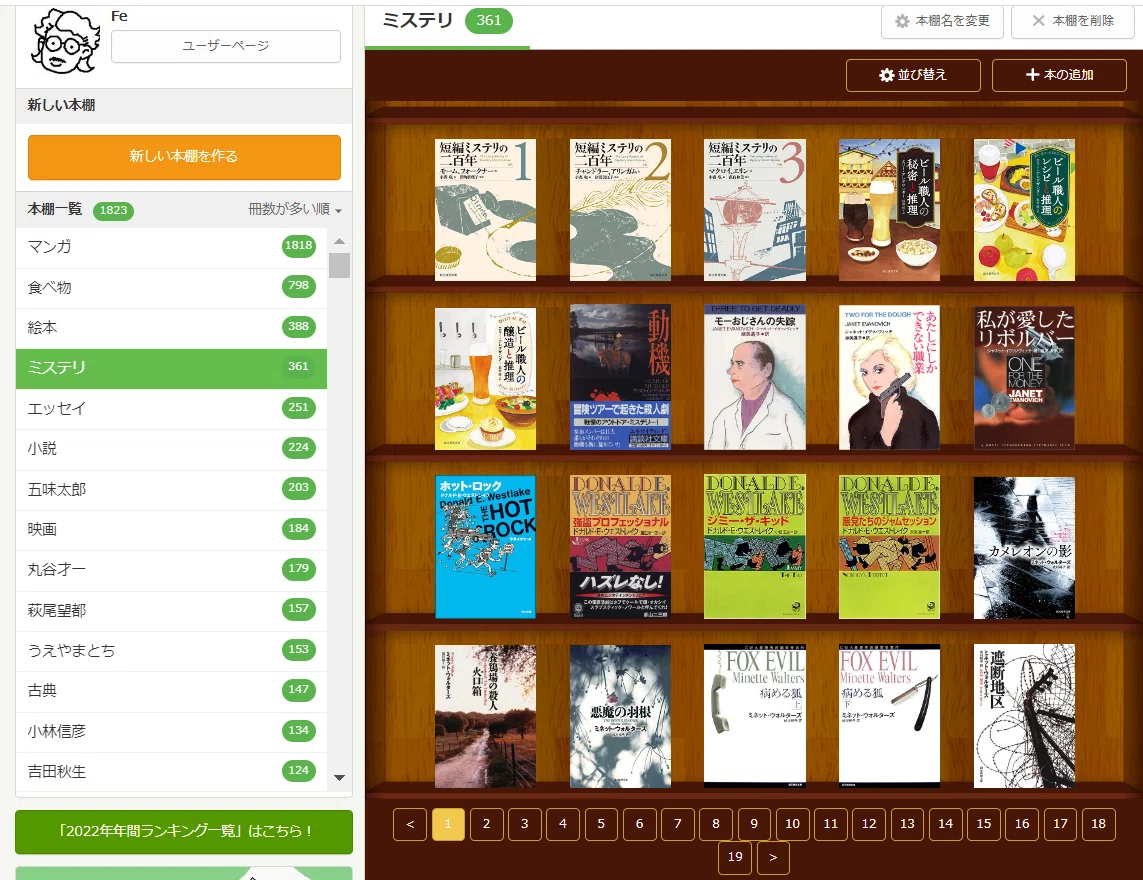Viewport: 1143px width, 880px height.
Task: Select the 吉田秋生 bookshelf
Action: [x=171, y=771]
